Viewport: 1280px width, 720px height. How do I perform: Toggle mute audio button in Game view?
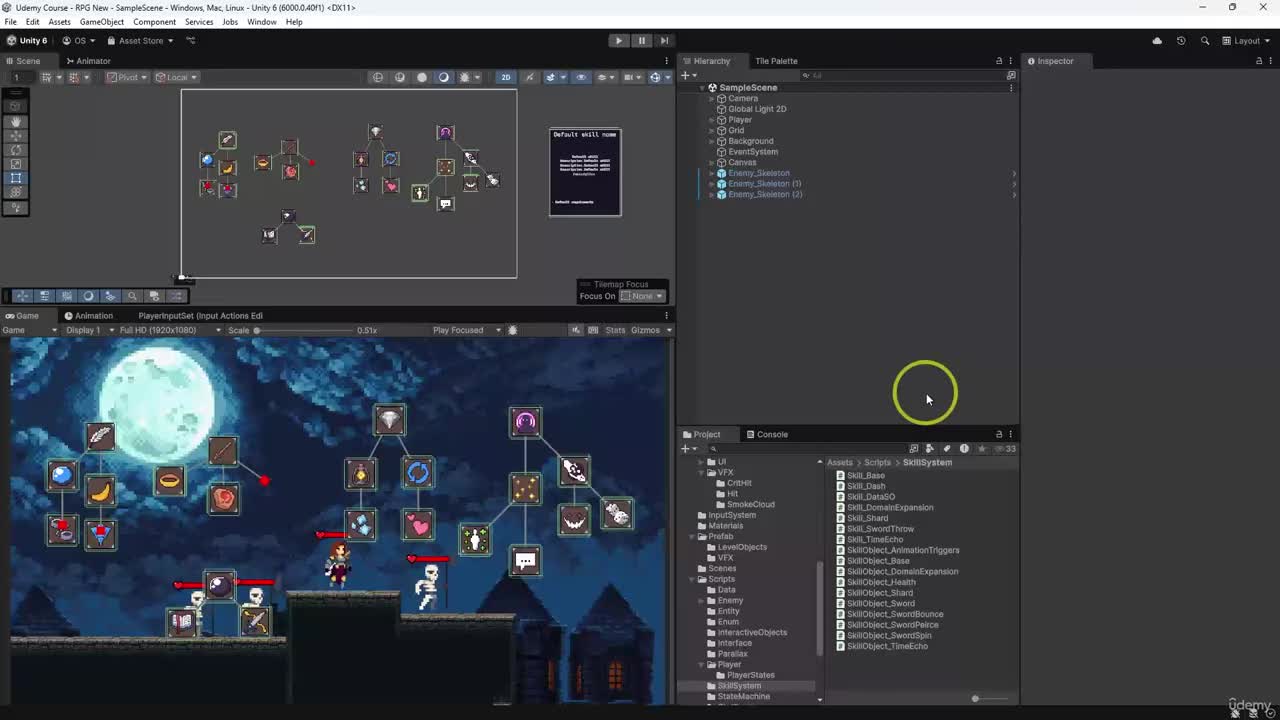click(576, 330)
